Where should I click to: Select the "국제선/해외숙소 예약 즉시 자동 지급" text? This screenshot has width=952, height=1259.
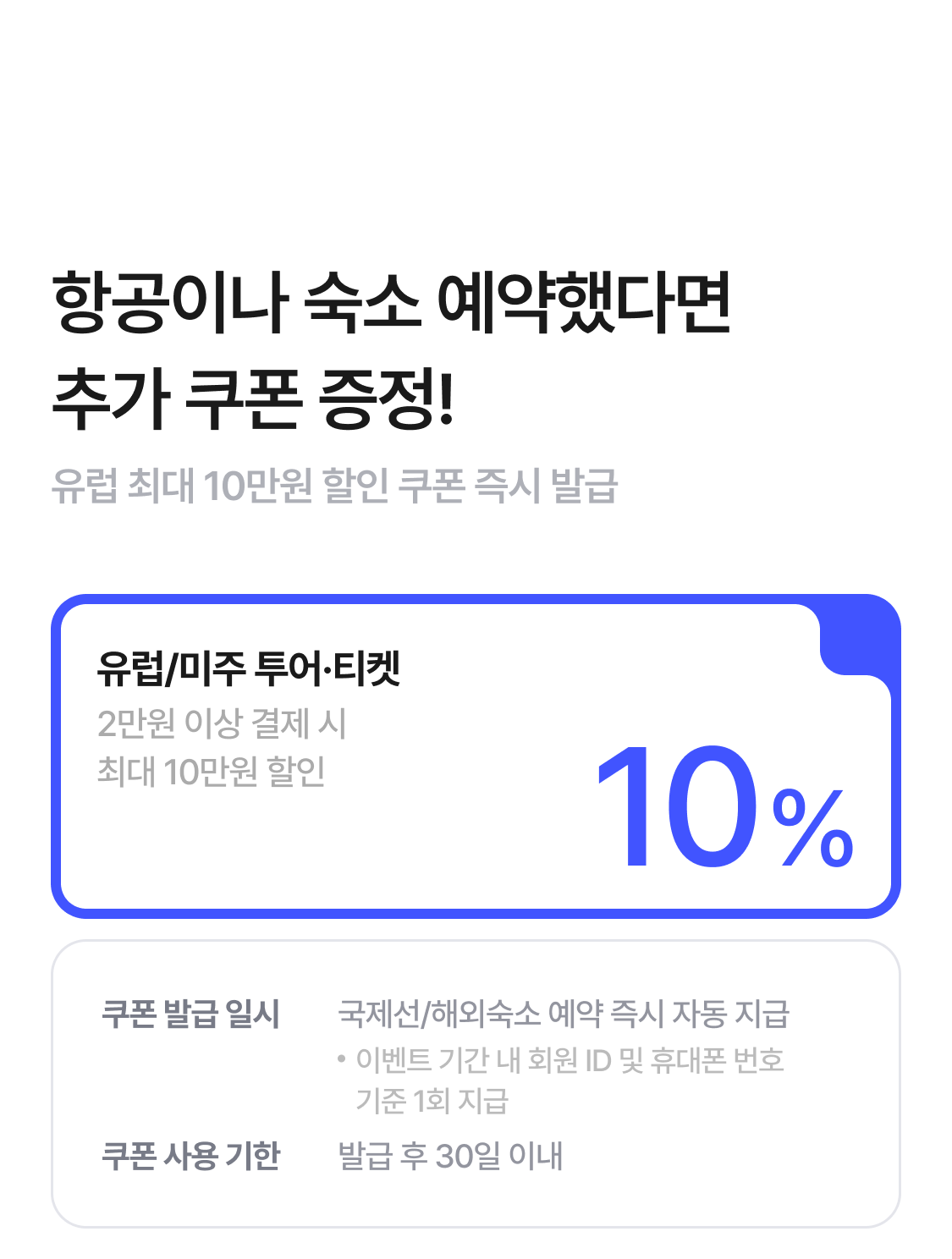tap(564, 1013)
